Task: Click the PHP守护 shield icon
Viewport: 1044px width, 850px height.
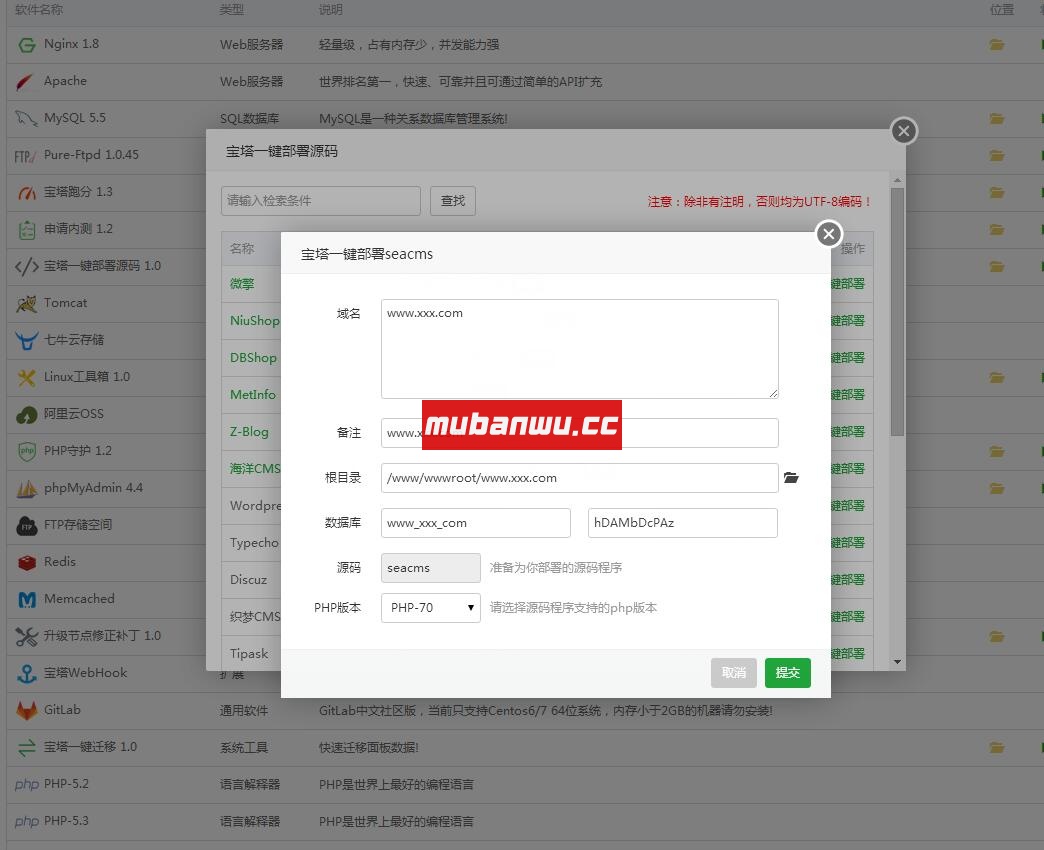Action: [x=27, y=451]
